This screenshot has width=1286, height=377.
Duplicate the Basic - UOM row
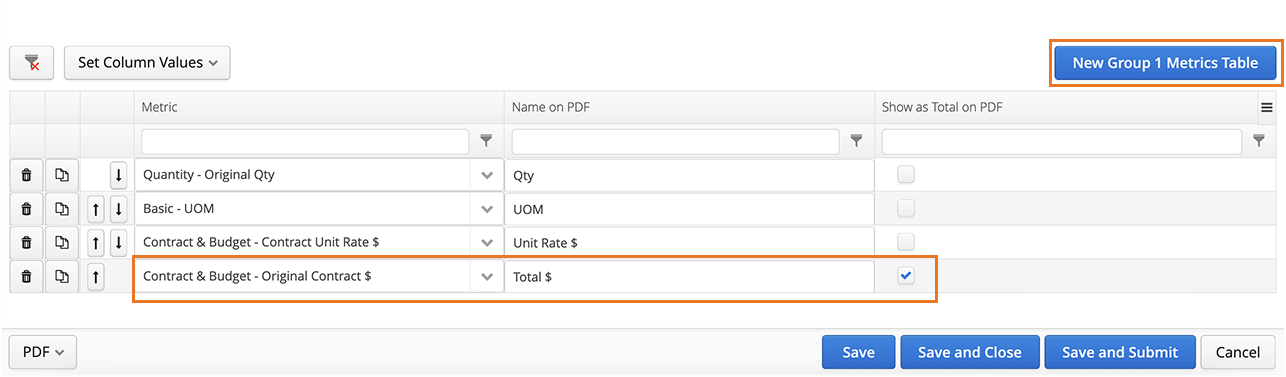pos(62,209)
